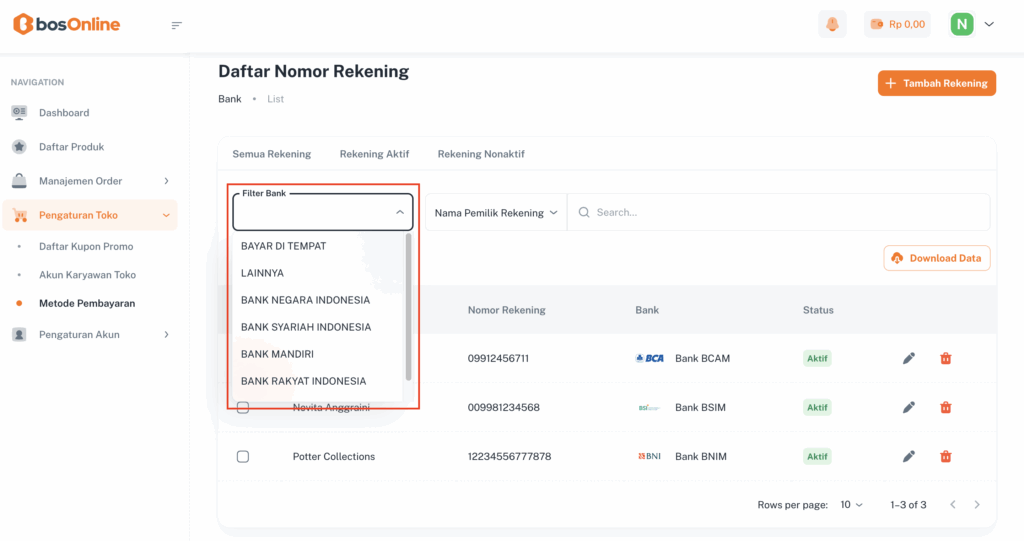Switch to Rekening Nonaktif tab
1024x541 pixels.
coord(481,154)
